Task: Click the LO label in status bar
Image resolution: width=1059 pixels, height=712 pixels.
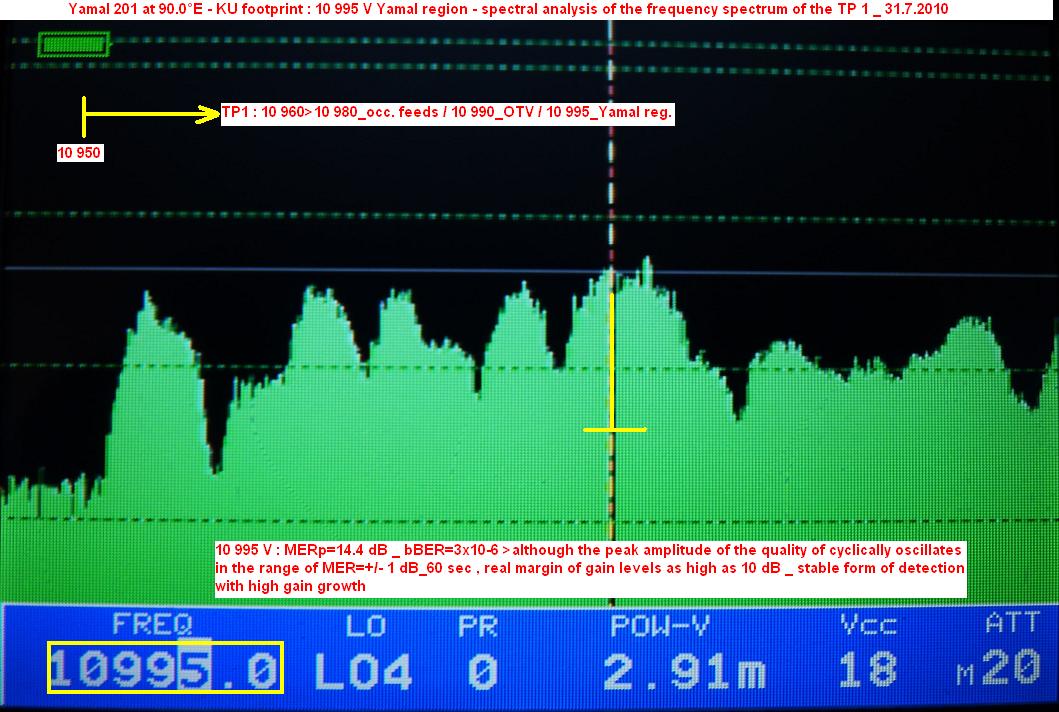Action: pyautogui.click(x=365, y=625)
